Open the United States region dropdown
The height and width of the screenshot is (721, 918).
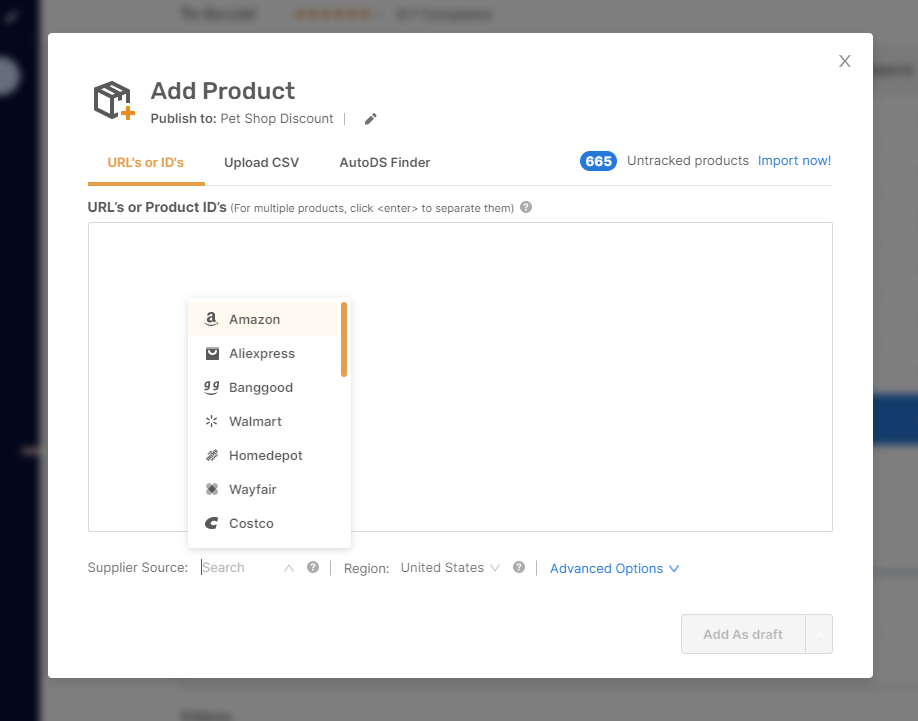[450, 568]
